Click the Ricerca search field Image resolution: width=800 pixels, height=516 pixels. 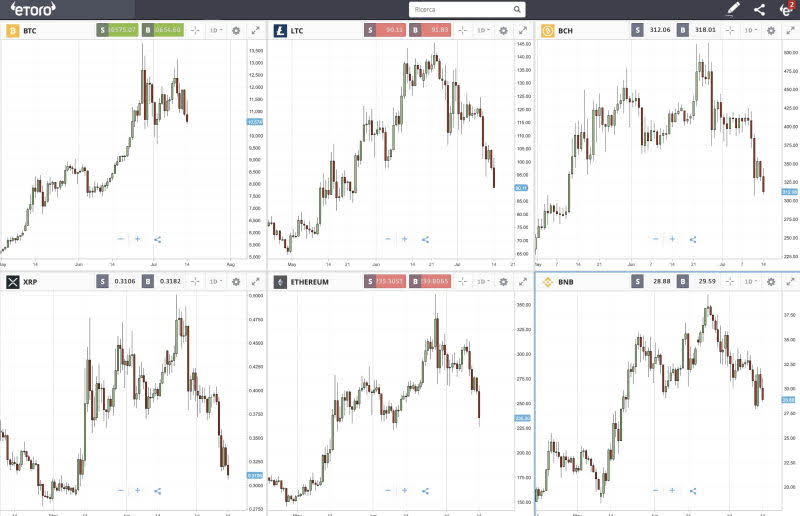coord(466,10)
